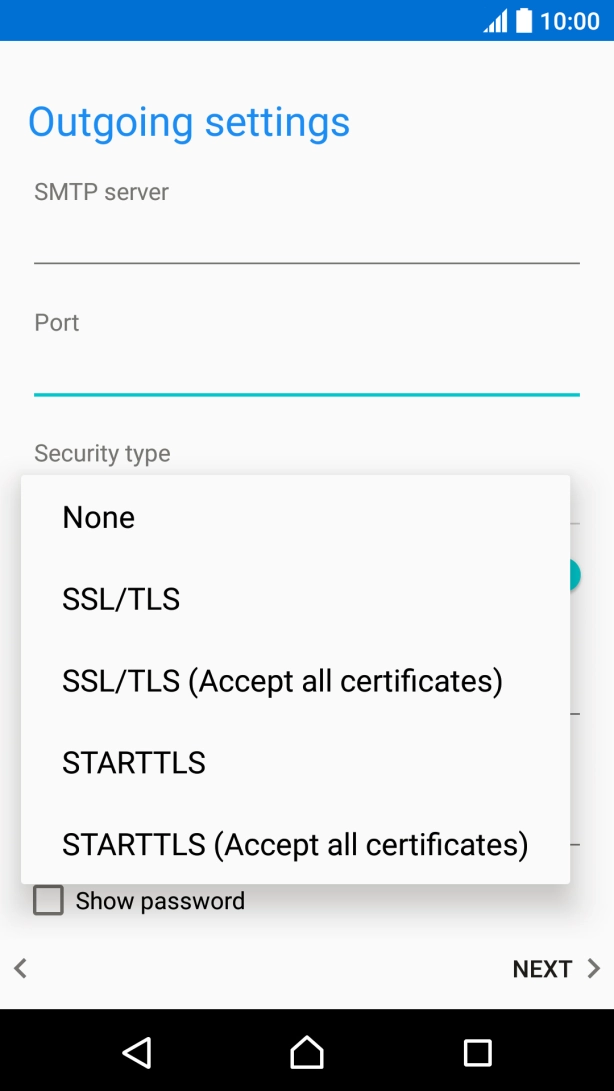
Task: Select SSL/TLS (Accept all certificates)
Action: 283,681
